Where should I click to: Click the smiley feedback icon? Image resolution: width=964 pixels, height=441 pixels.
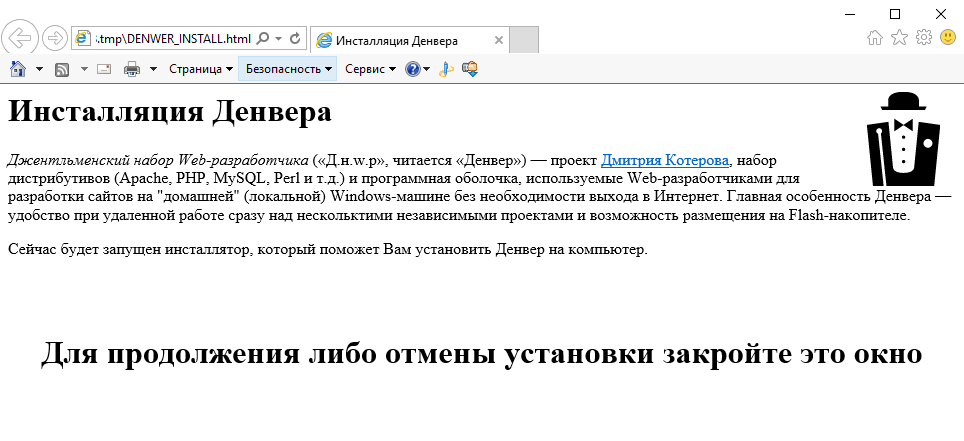point(948,38)
